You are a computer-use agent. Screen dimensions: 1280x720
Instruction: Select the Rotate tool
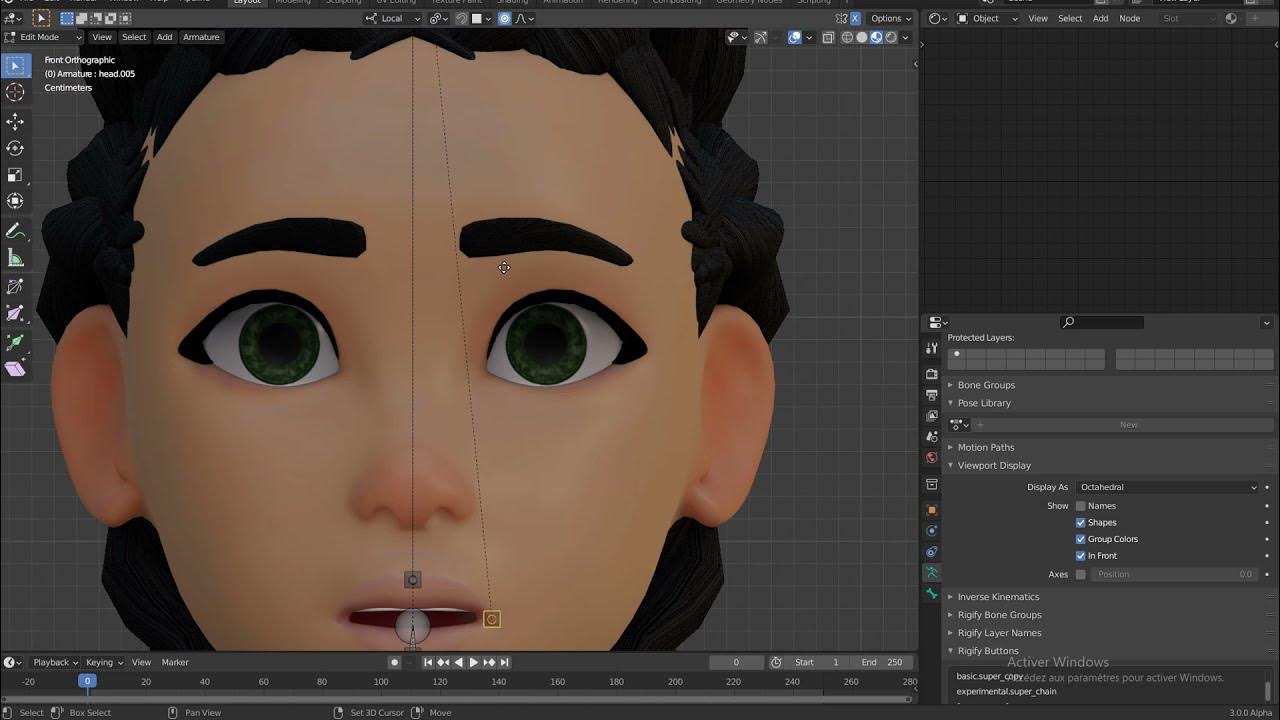pos(15,148)
